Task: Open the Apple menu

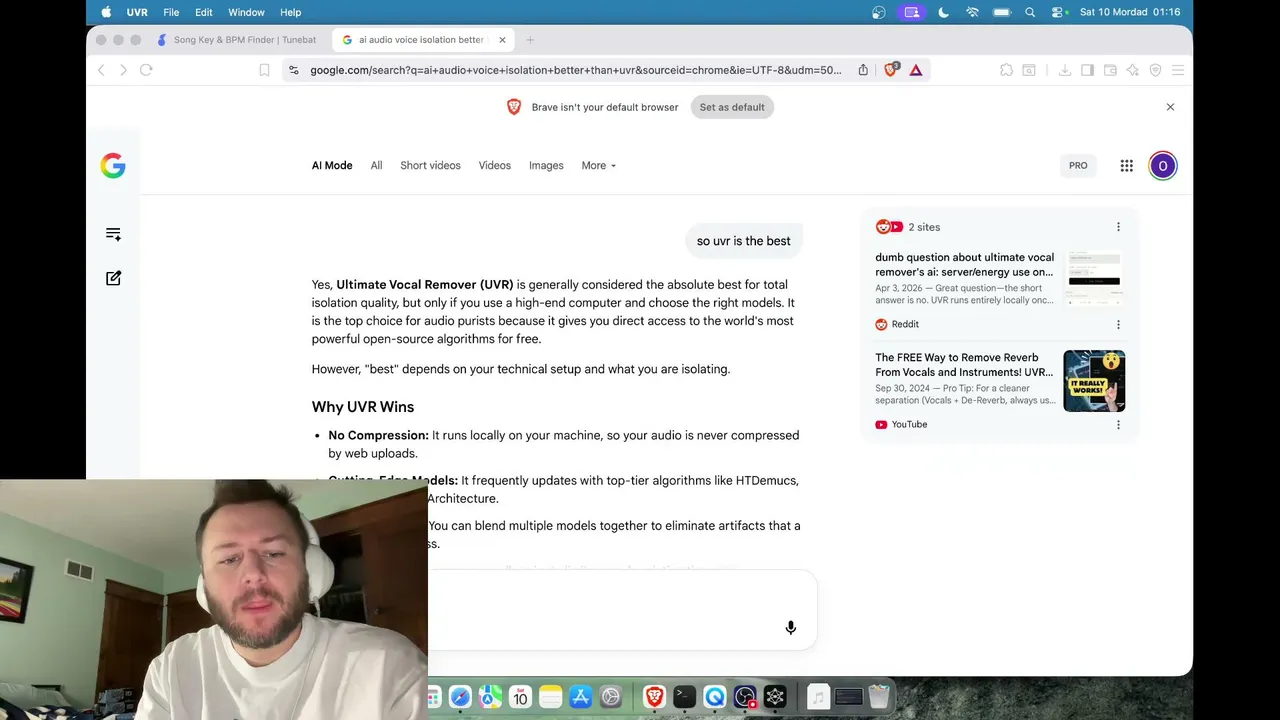Action: 106,12
